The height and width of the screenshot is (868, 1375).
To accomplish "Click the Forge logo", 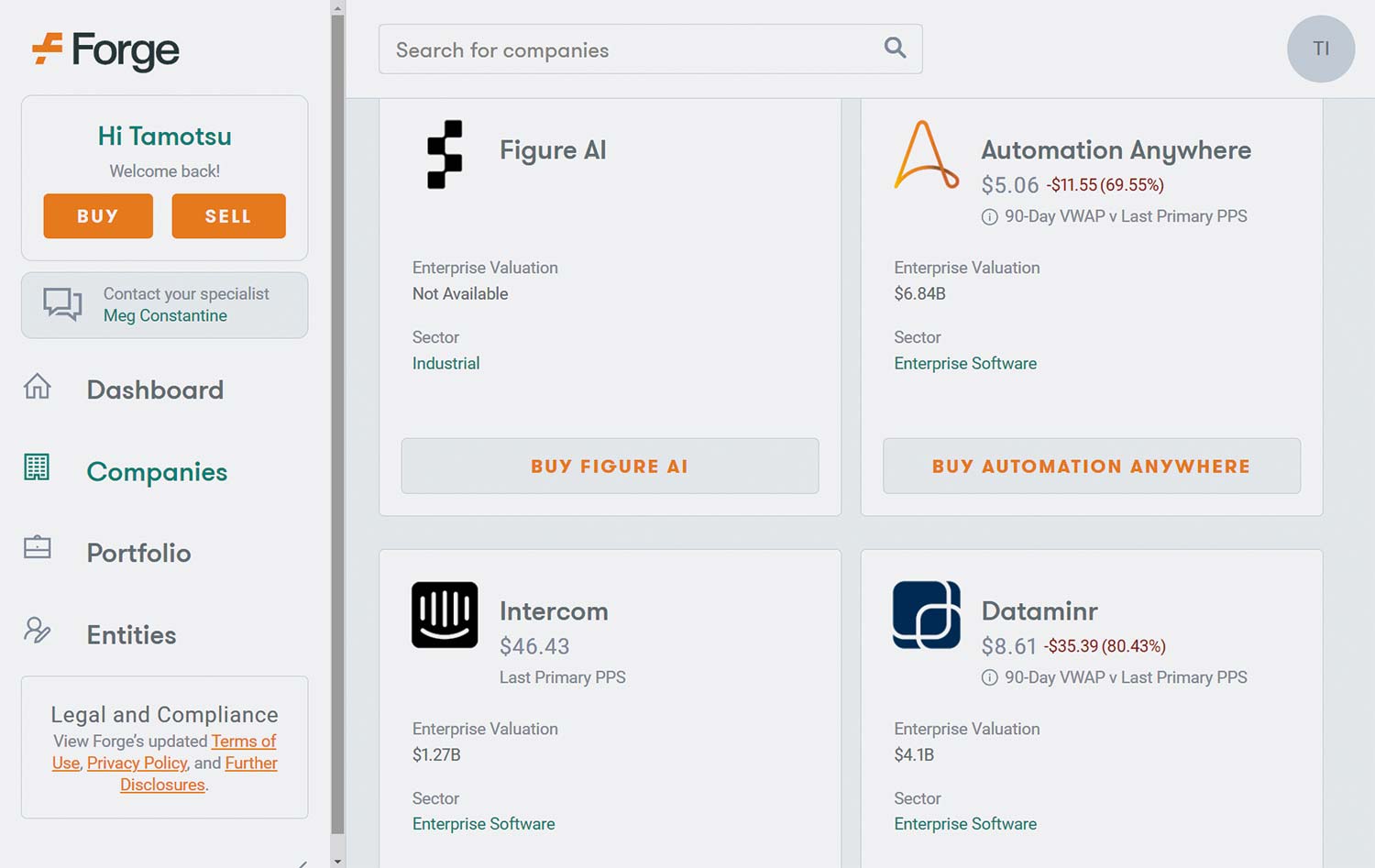I will coord(105,50).
